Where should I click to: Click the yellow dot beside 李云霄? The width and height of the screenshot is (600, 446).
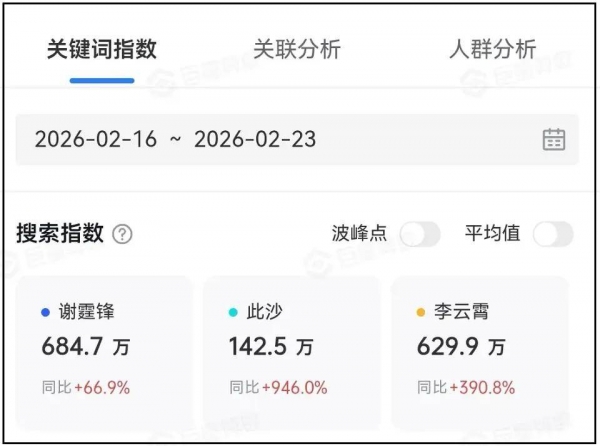[421, 312]
